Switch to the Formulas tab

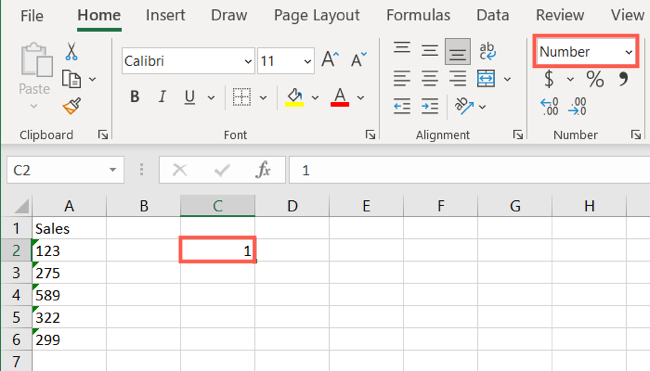(418, 15)
